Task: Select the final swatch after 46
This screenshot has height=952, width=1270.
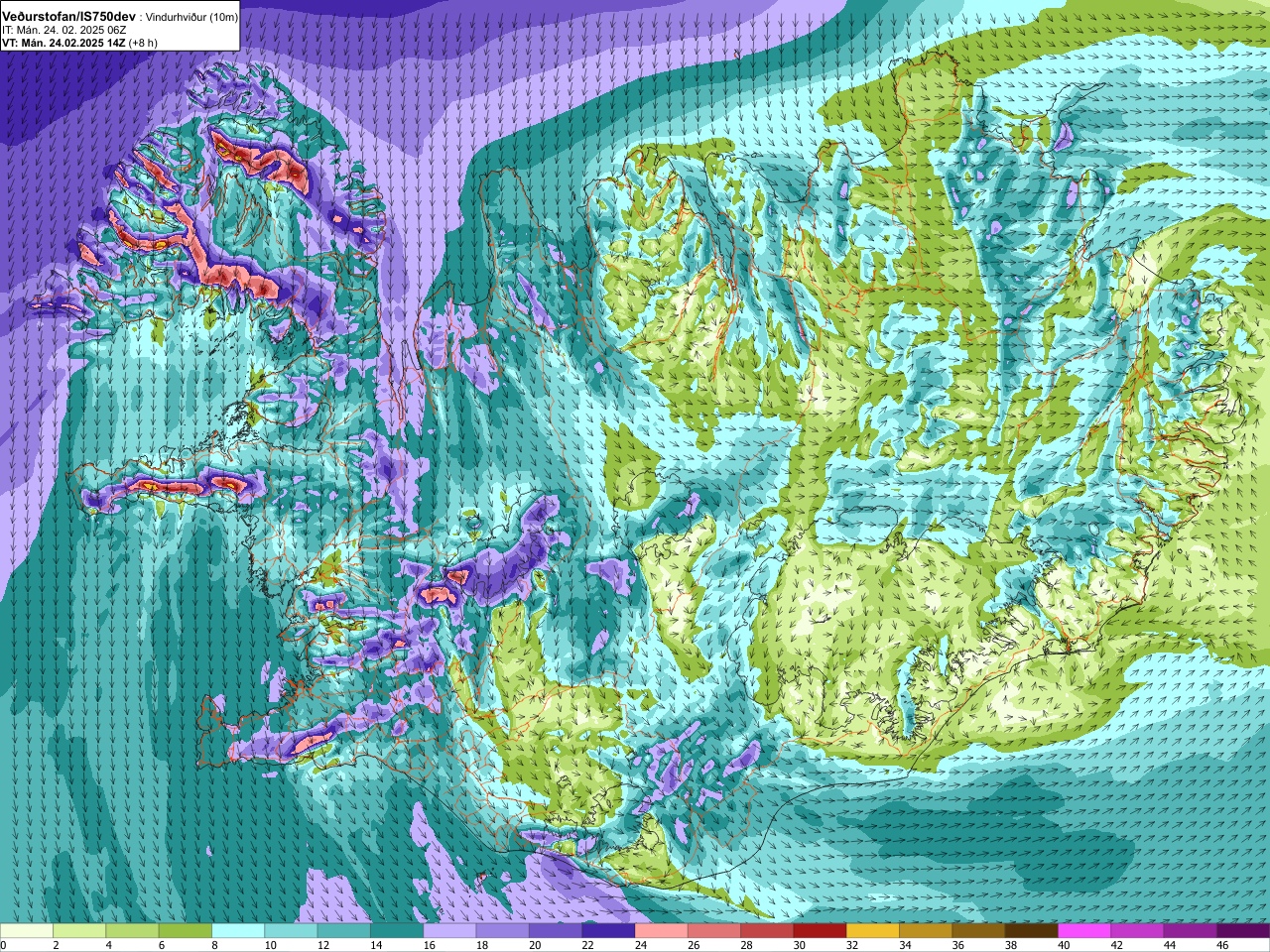Action: click(x=1242, y=932)
